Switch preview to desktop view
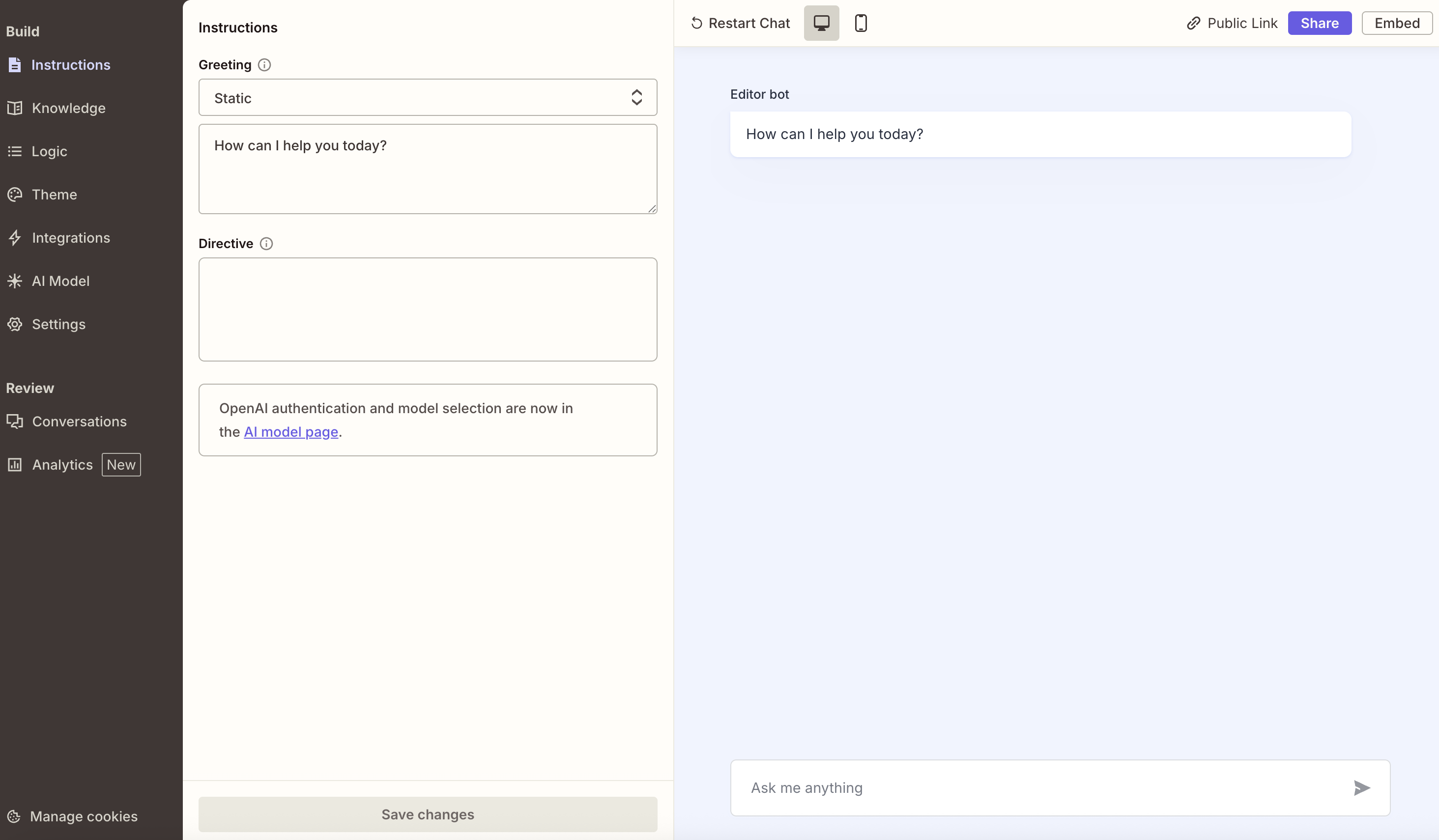 click(x=821, y=23)
